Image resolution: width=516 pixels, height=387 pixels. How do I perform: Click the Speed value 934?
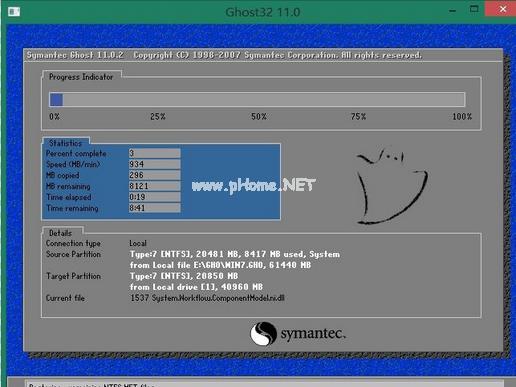(155, 164)
